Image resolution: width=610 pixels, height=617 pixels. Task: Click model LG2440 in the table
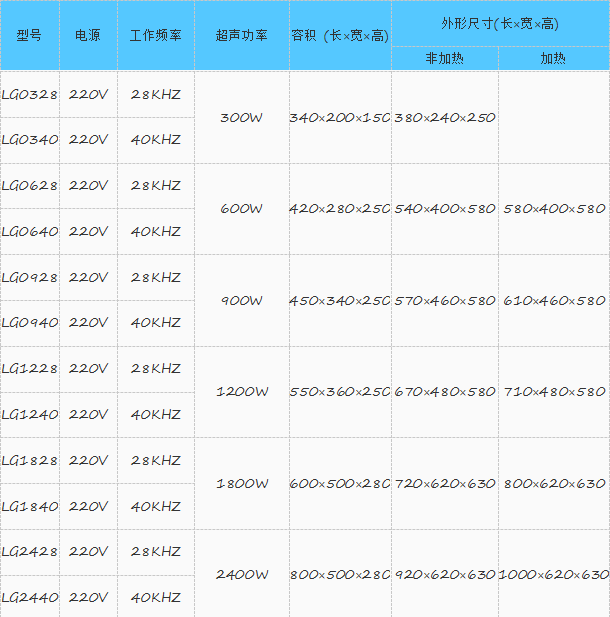(x=30, y=597)
